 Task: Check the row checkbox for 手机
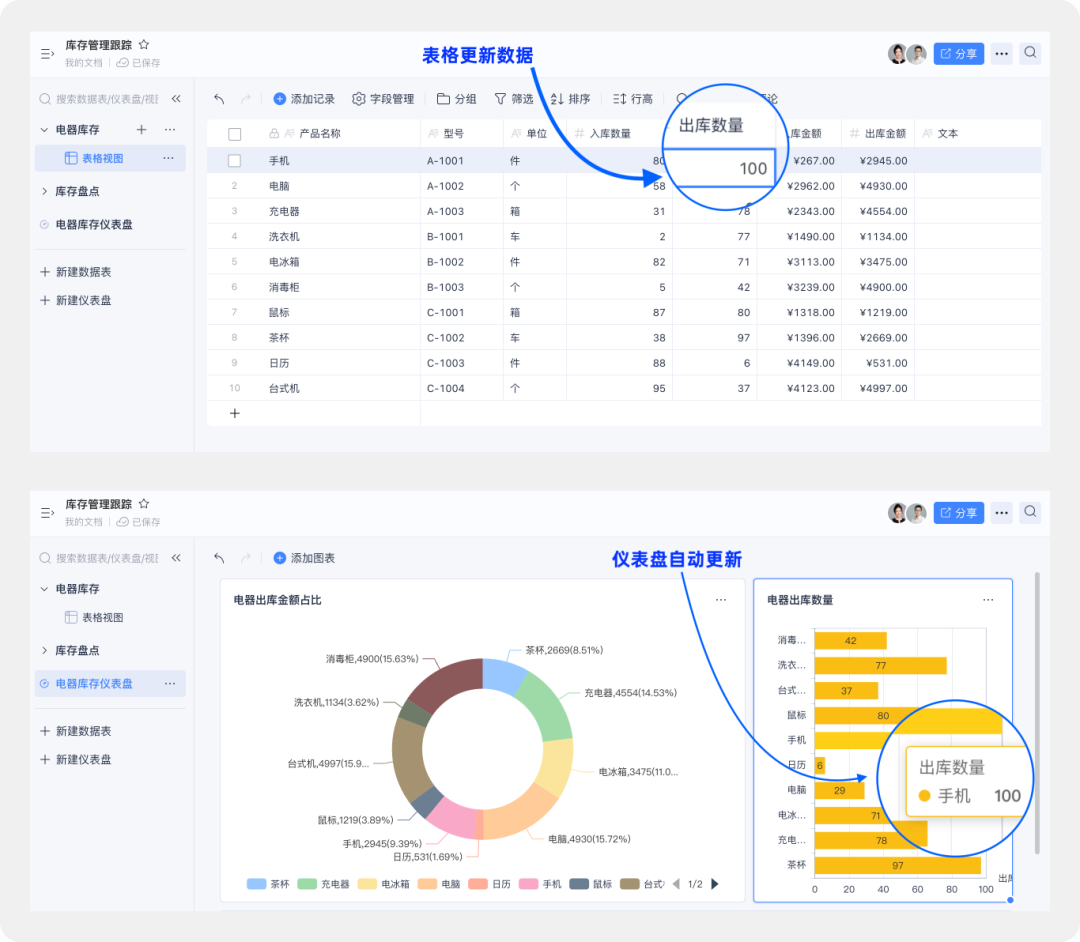[x=235, y=160]
